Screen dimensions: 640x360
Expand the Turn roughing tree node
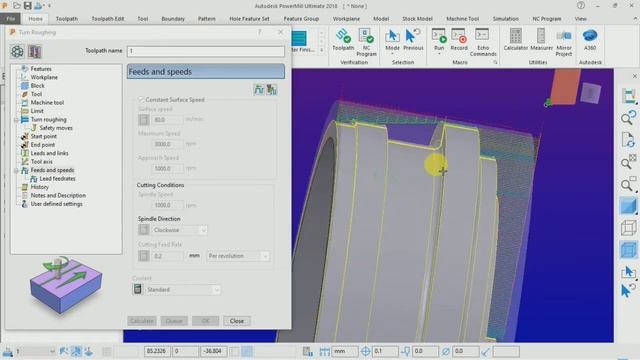(16, 120)
